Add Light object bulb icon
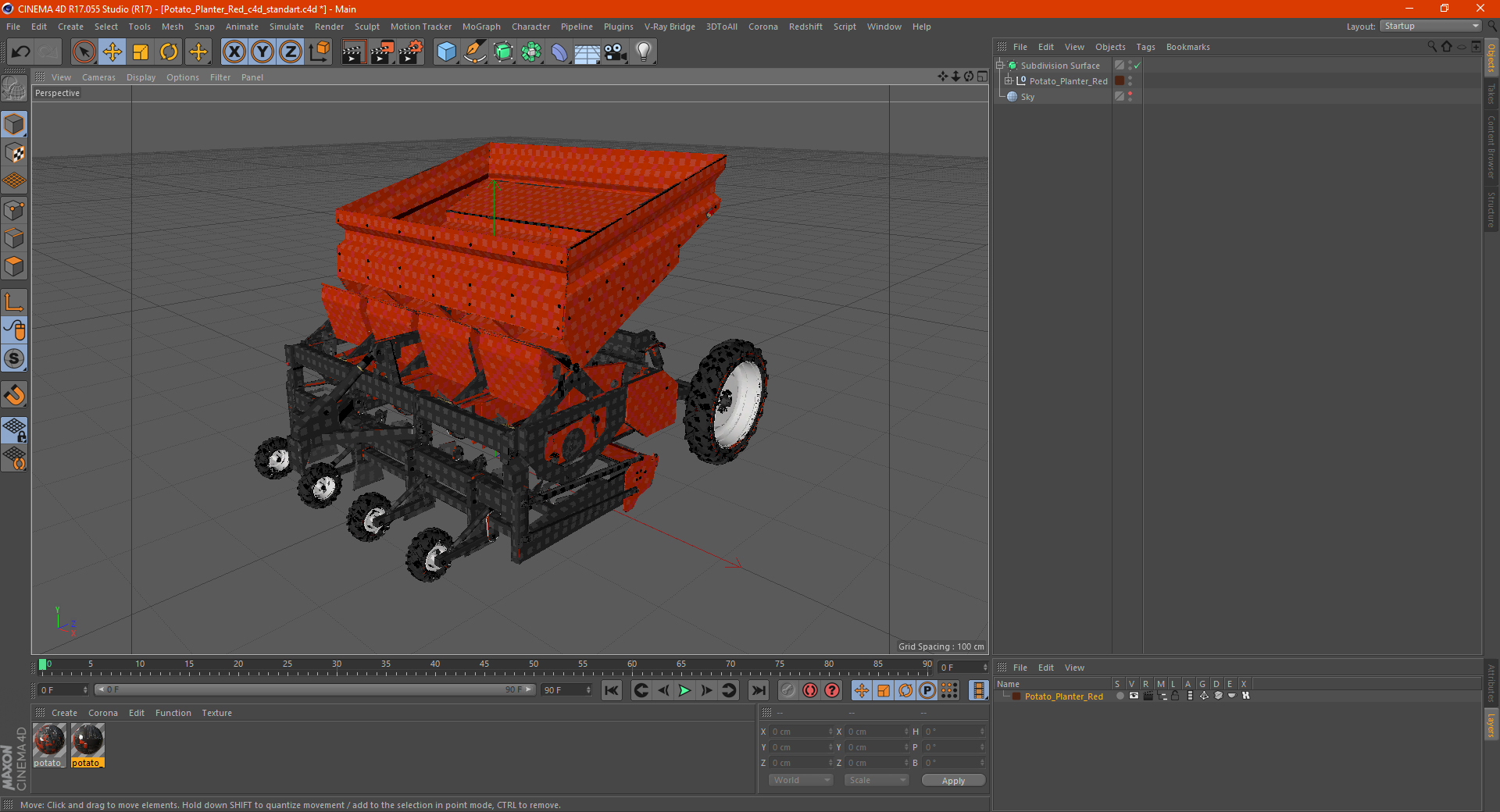The image size is (1500, 812). (644, 52)
